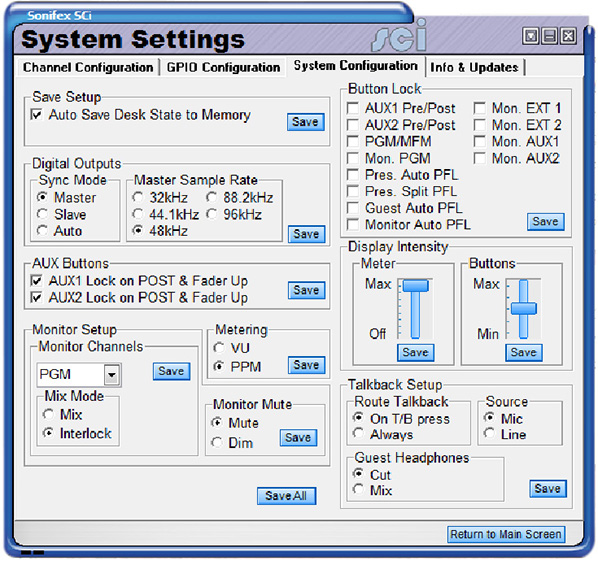Open the Info & Updates tab
Screen dimensions: 598x561
click(x=474, y=67)
